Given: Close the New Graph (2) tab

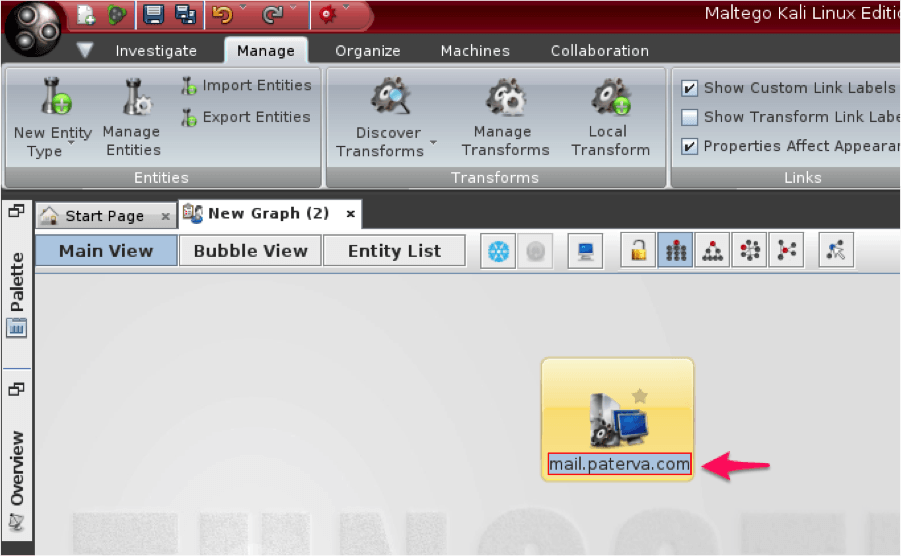Looking at the screenshot, I should tap(351, 214).
